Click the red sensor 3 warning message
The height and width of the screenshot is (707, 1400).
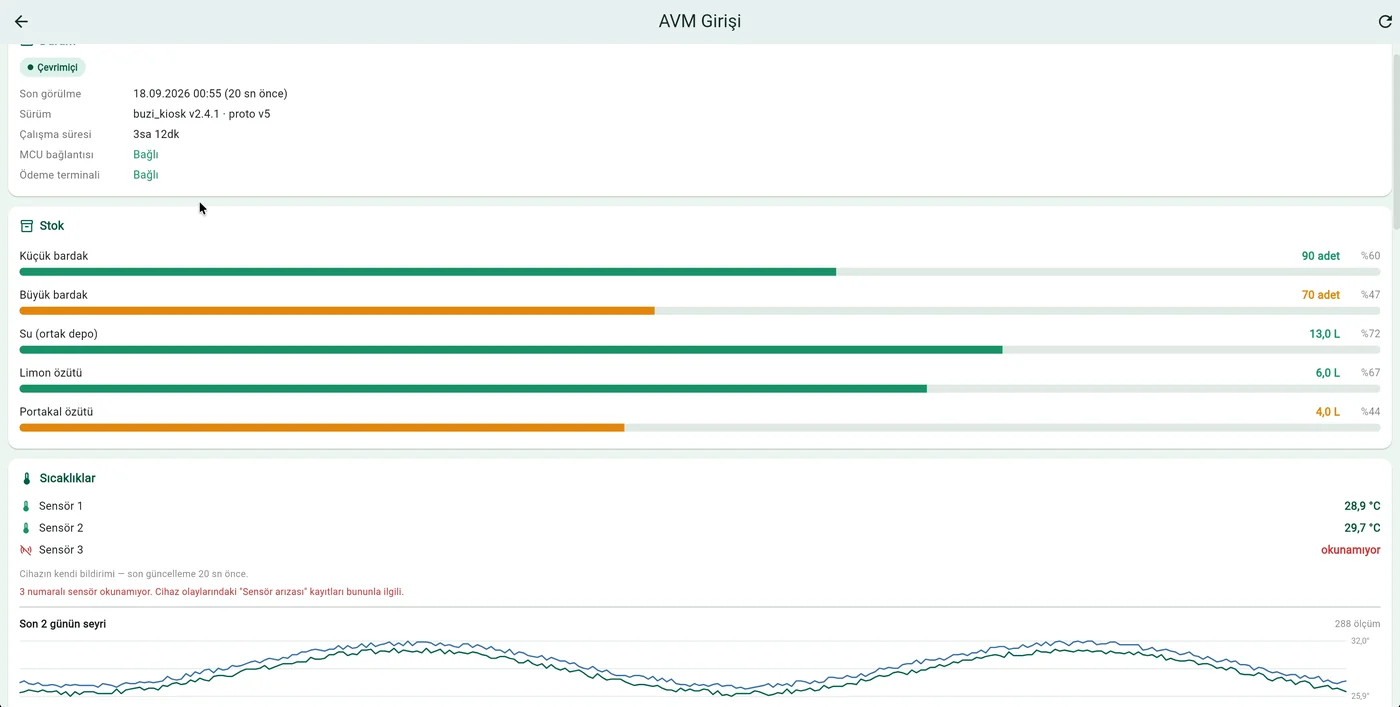pyautogui.click(x=212, y=592)
